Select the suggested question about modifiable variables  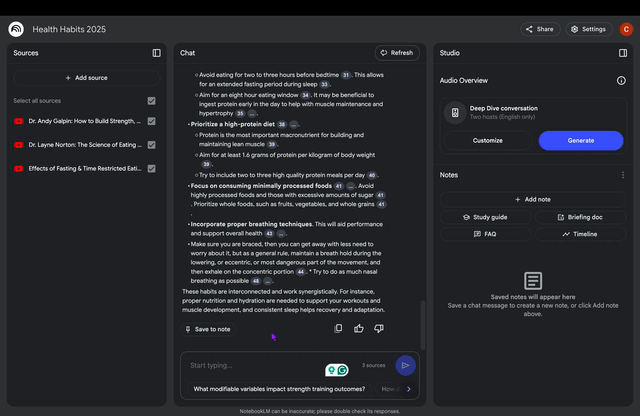279,389
